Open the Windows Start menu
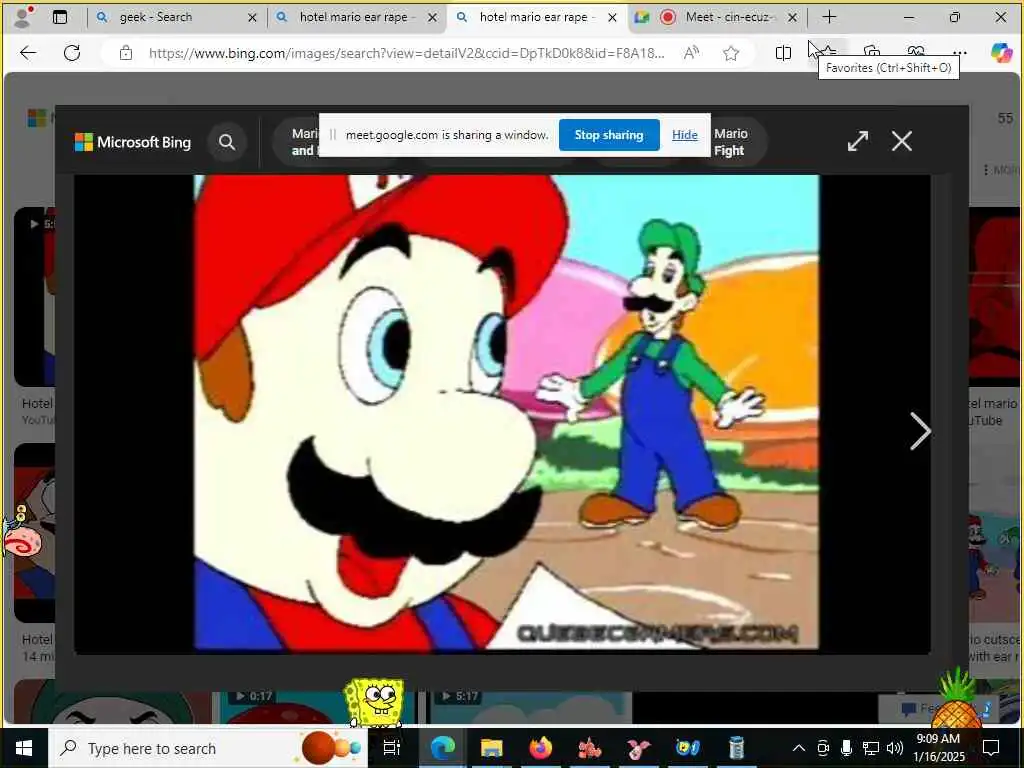Viewport: 1024px width, 768px height. pos(24,748)
